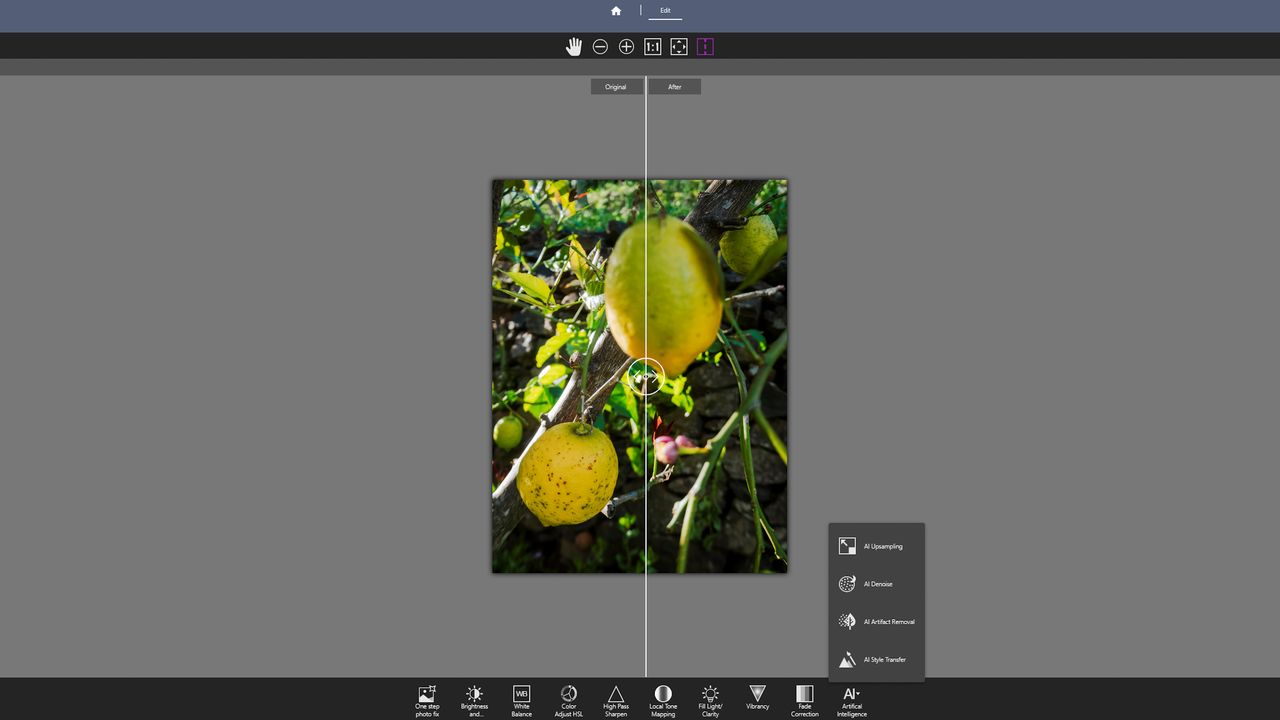Click the Original label above image
Viewport: 1280px width, 720px height.
[x=616, y=87]
